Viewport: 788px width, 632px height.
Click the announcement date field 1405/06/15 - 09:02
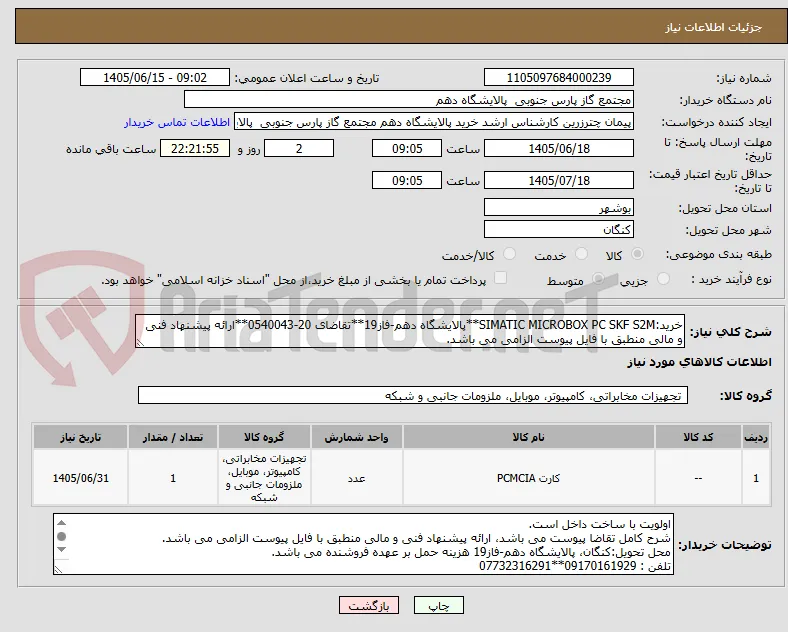(x=155, y=78)
